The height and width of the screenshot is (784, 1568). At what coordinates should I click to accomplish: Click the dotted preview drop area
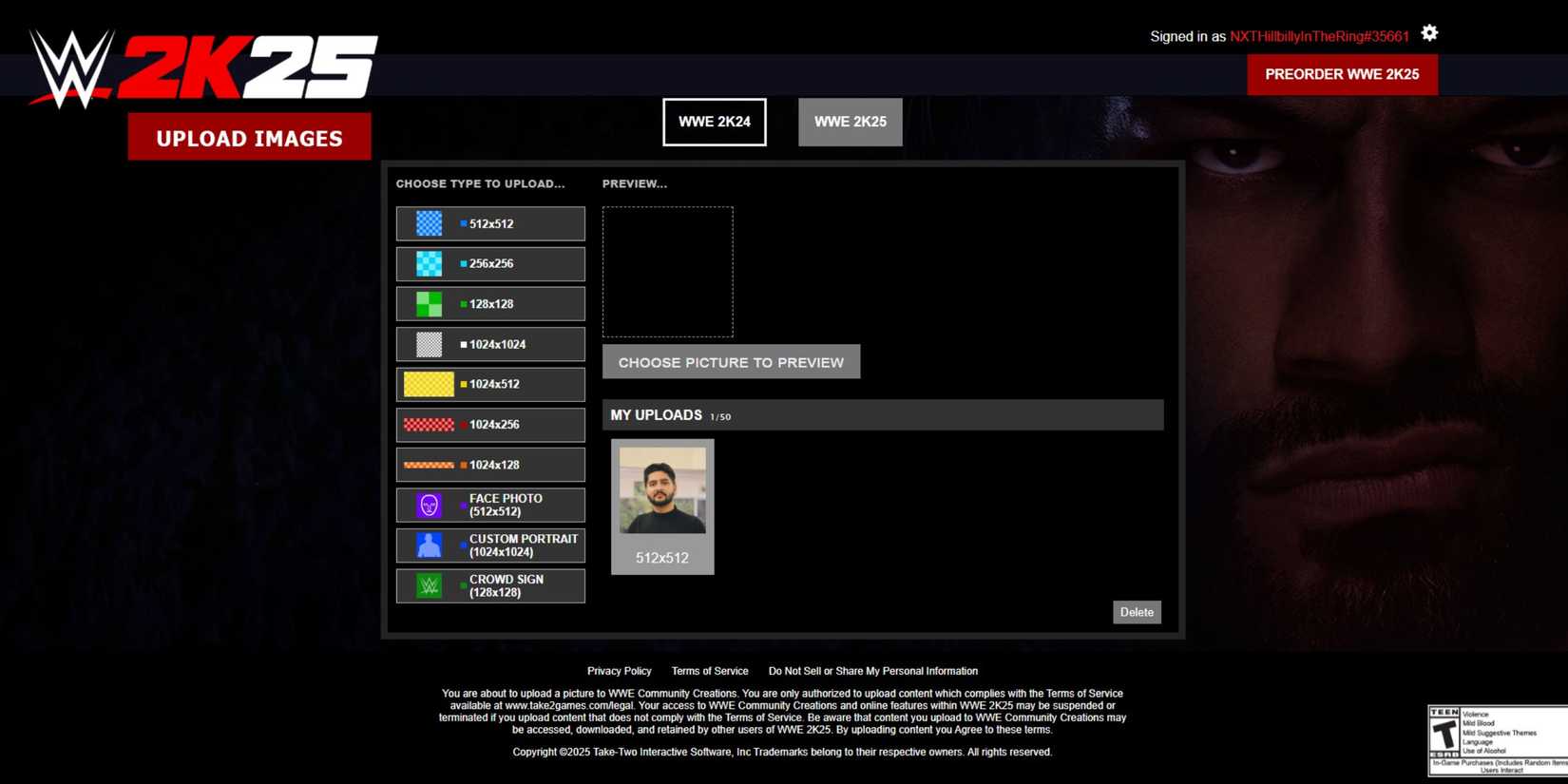point(668,272)
